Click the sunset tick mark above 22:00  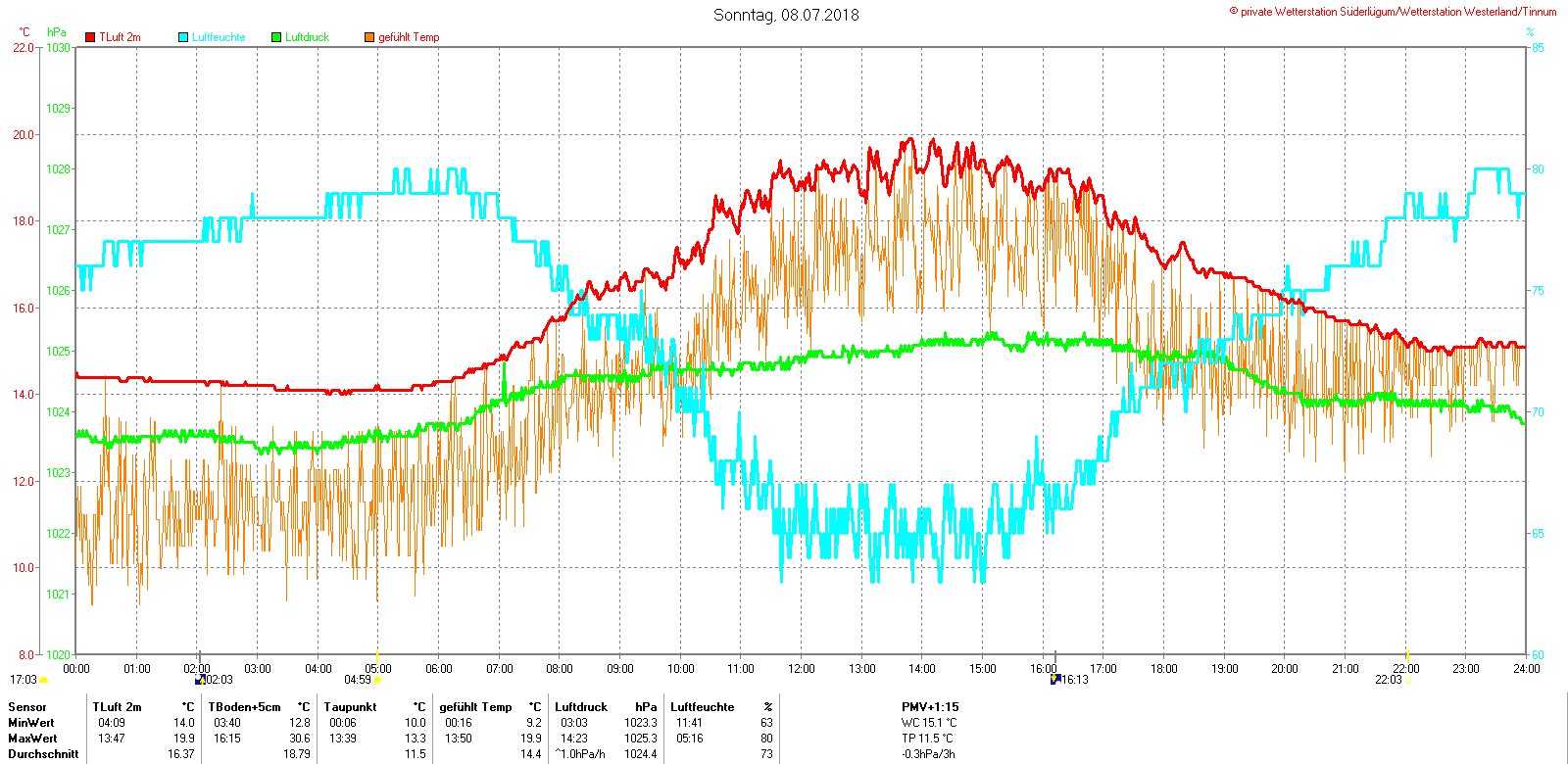[1407, 654]
